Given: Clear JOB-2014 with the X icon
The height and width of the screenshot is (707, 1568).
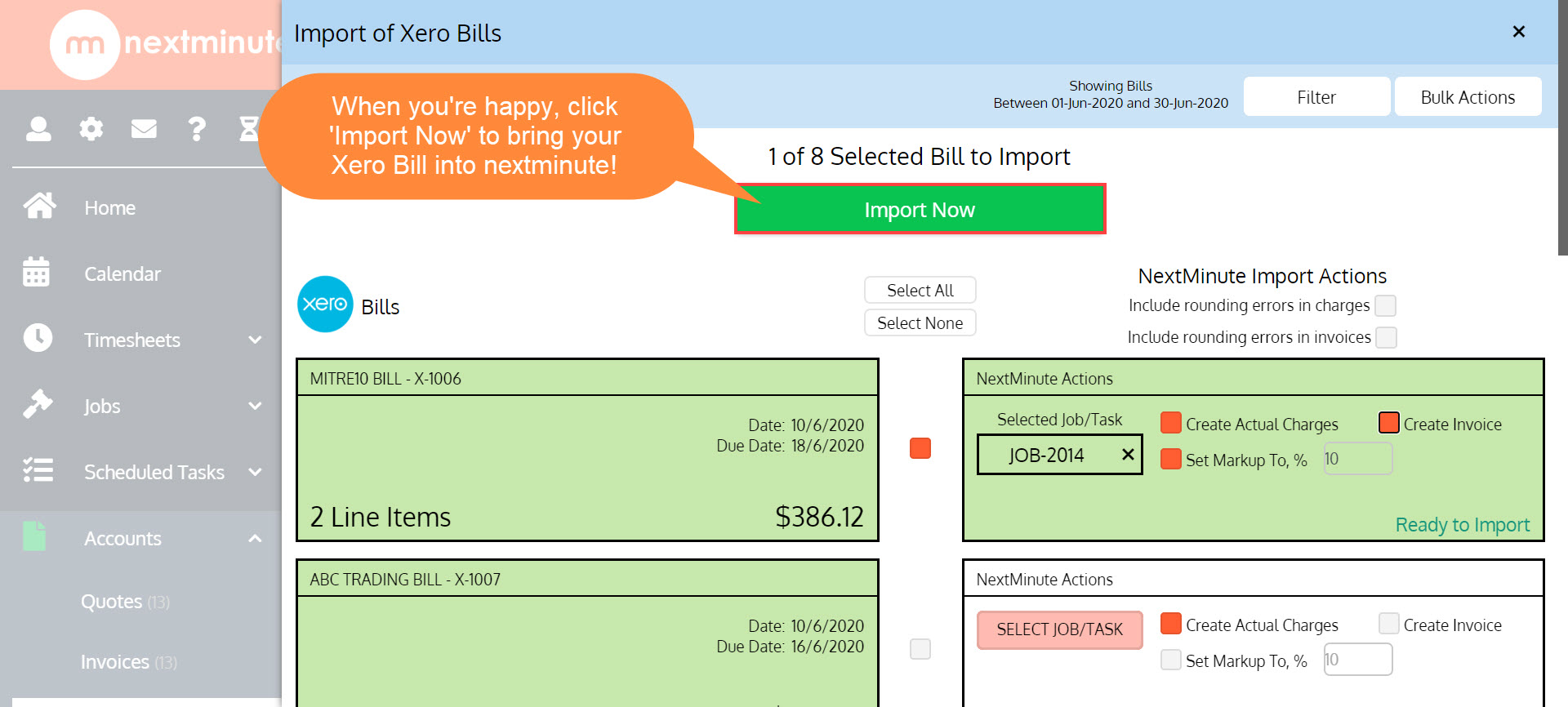Looking at the screenshot, I should tap(1128, 454).
